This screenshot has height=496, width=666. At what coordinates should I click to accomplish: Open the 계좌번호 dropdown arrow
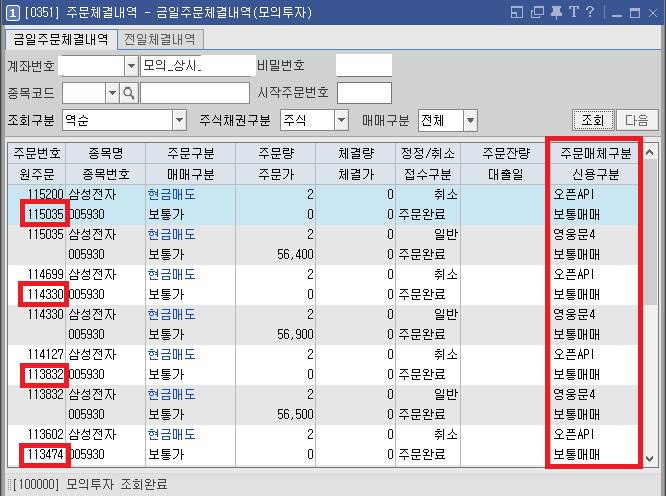[x=131, y=66]
